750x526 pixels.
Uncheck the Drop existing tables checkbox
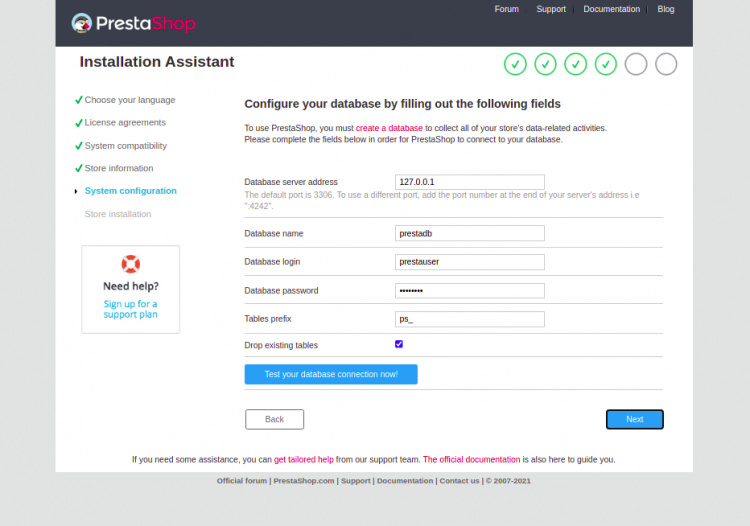pos(399,344)
